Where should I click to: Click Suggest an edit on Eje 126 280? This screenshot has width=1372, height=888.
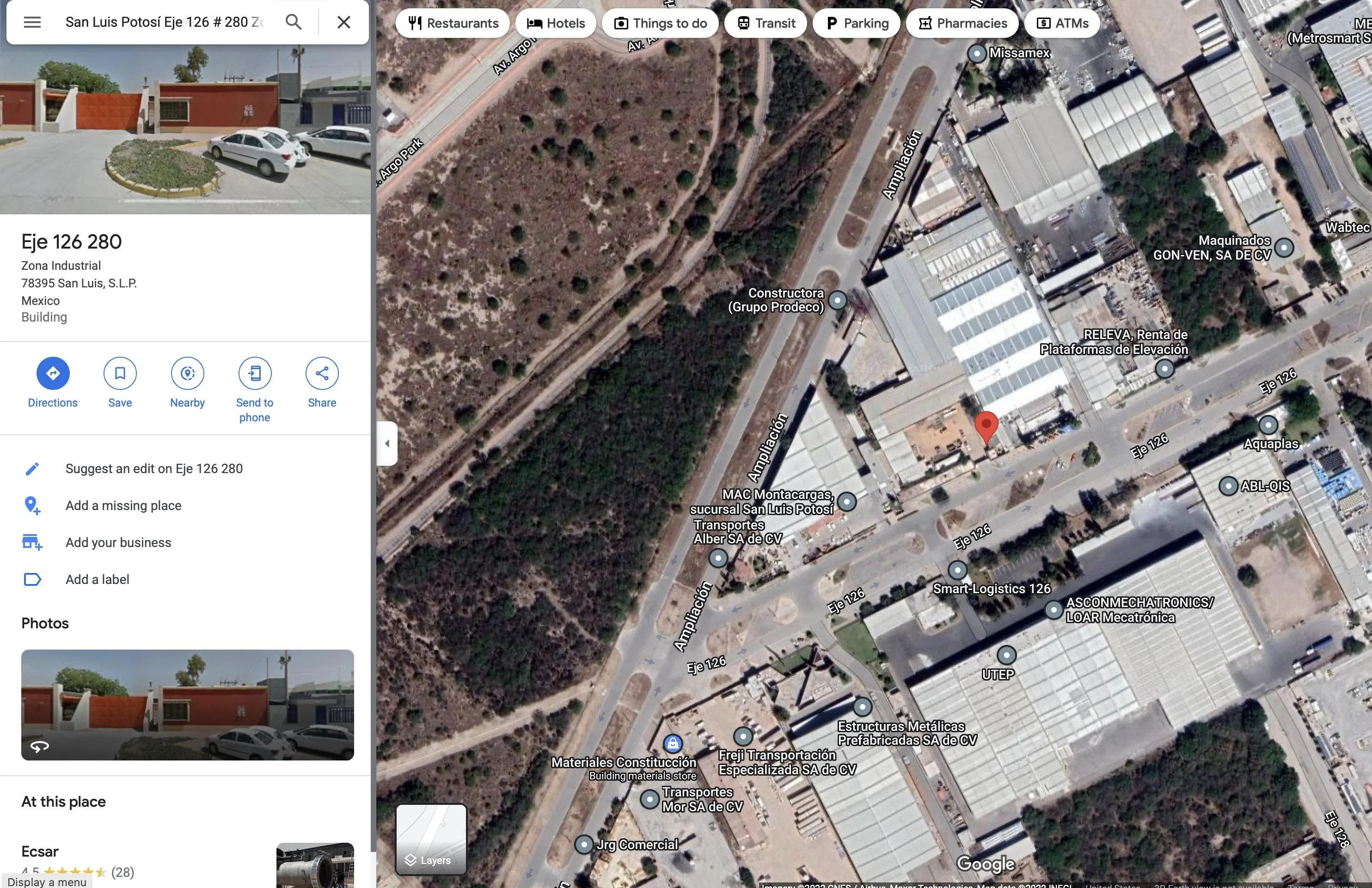[x=154, y=468]
